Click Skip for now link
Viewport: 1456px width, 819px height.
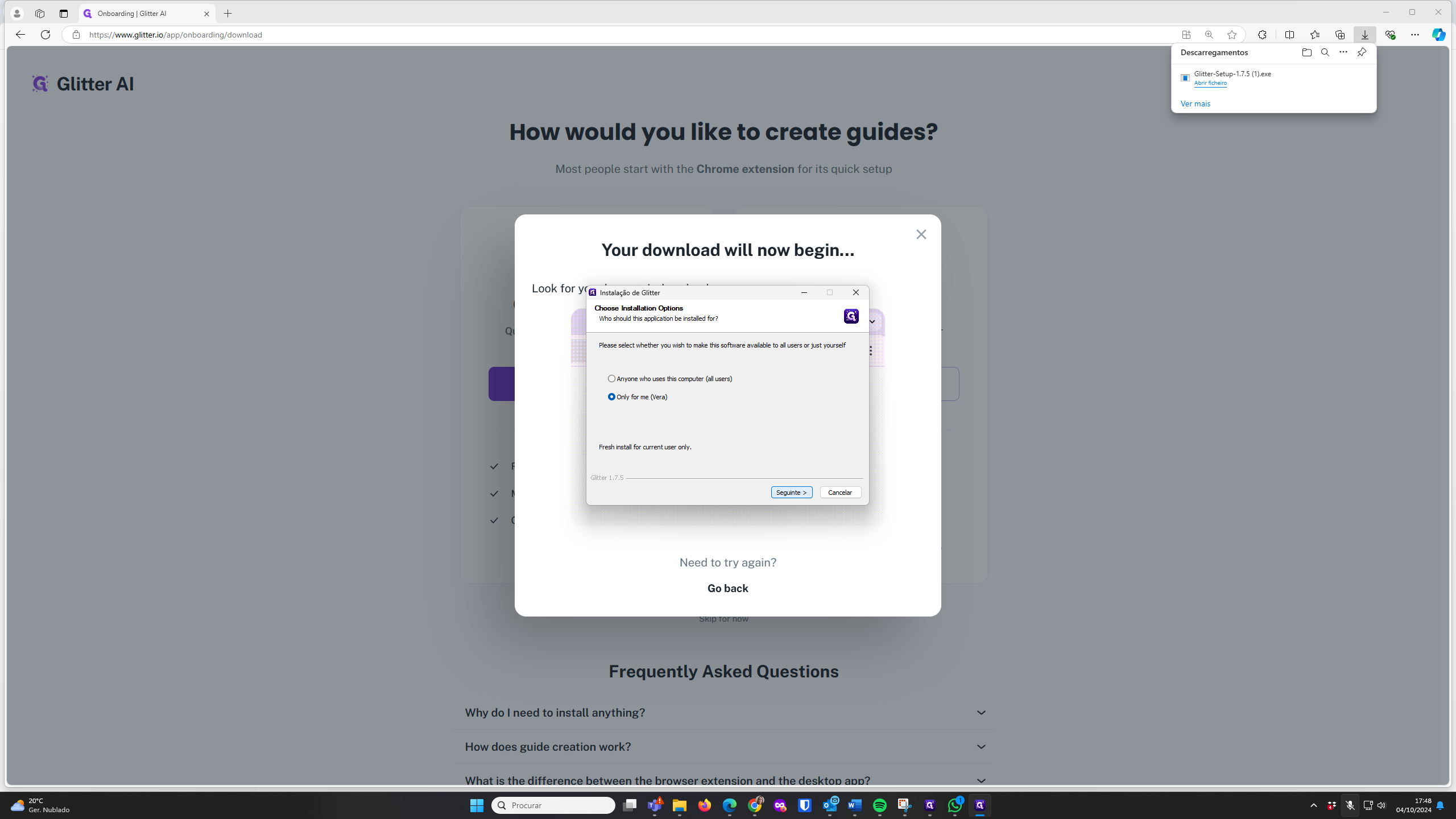click(x=723, y=619)
